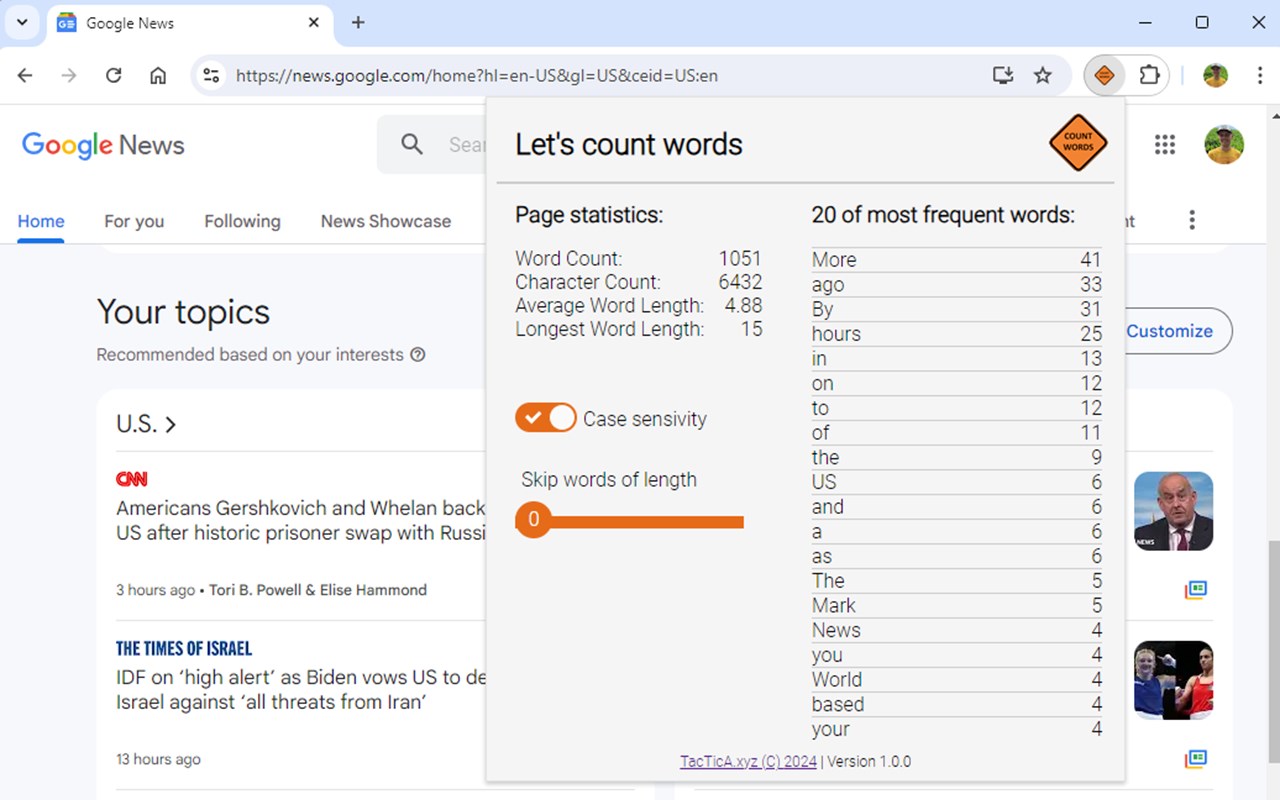The width and height of the screenshot is (1280, 800).
Task: Open full coverage icon beside the top thumbnail
Action: 1195,590
